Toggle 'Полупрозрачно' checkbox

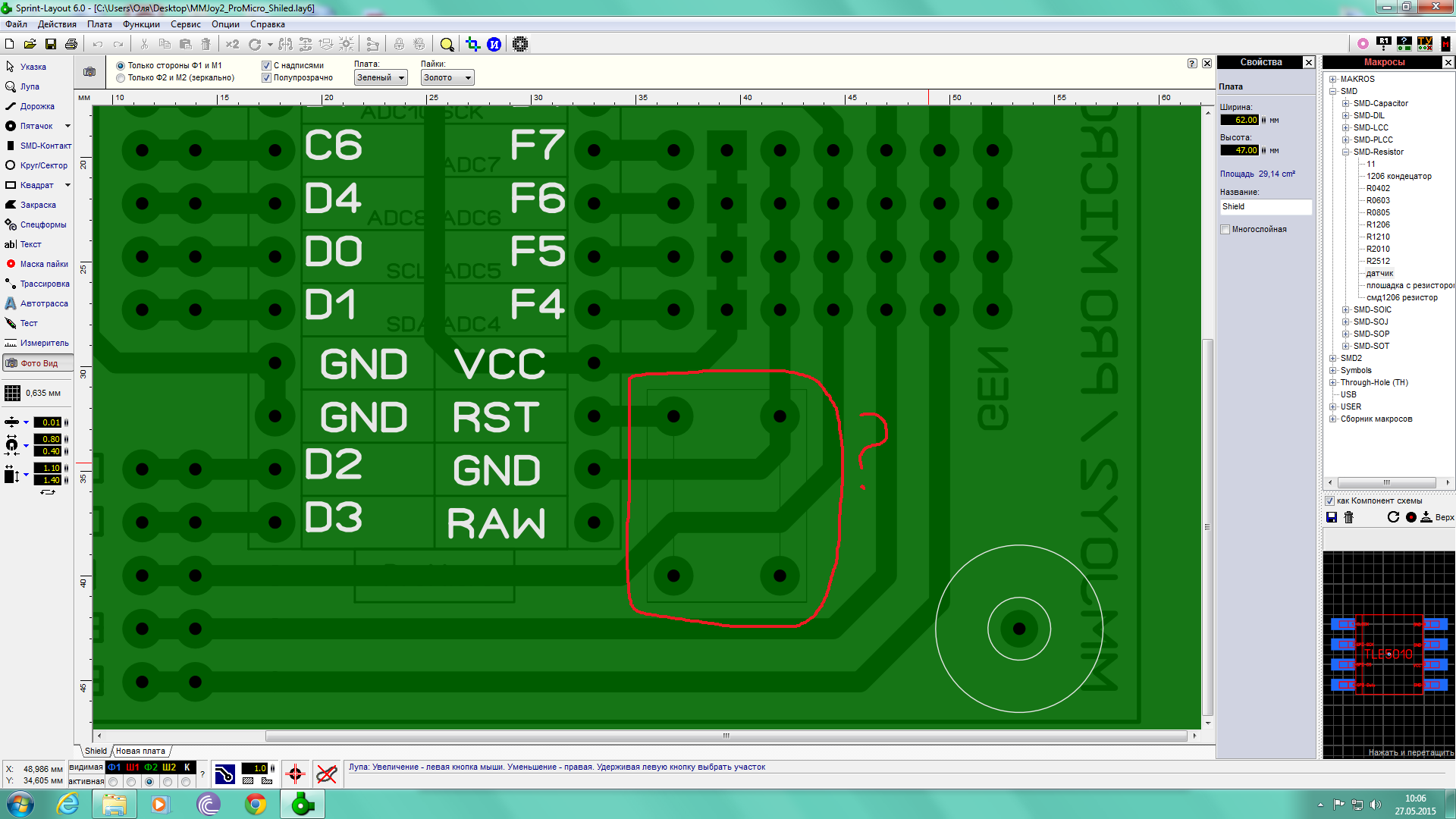click(266, 78)
